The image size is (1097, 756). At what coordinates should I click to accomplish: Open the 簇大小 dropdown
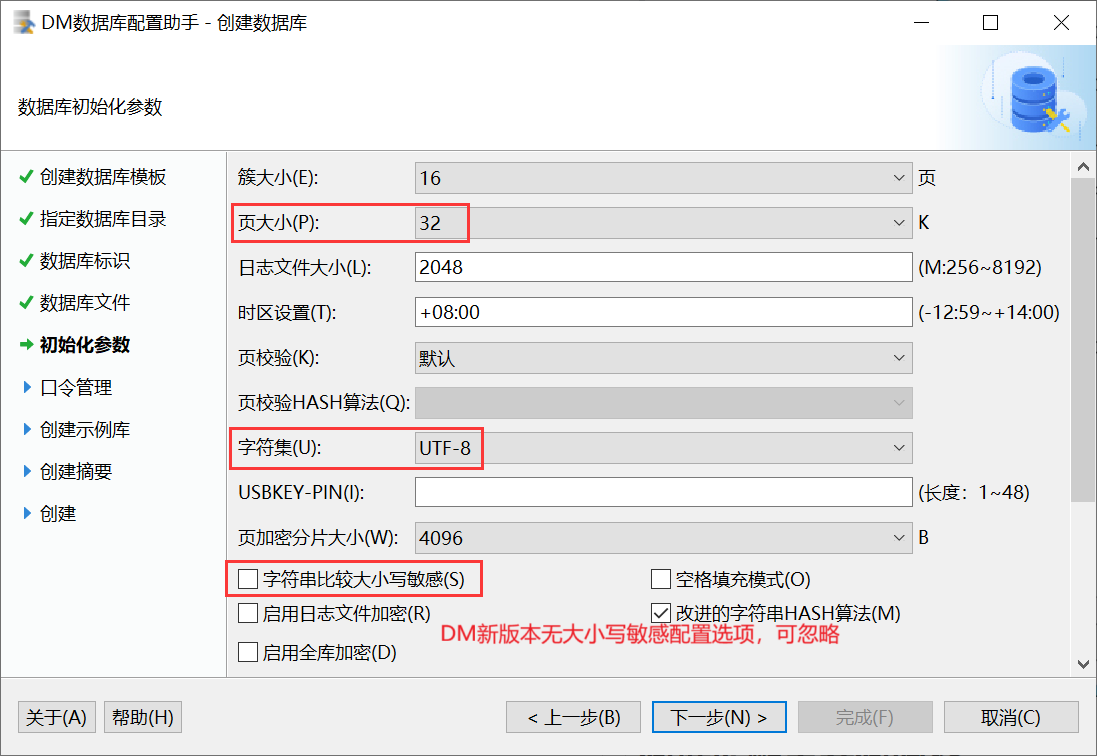pyautogui.click(x=663, y=178)
